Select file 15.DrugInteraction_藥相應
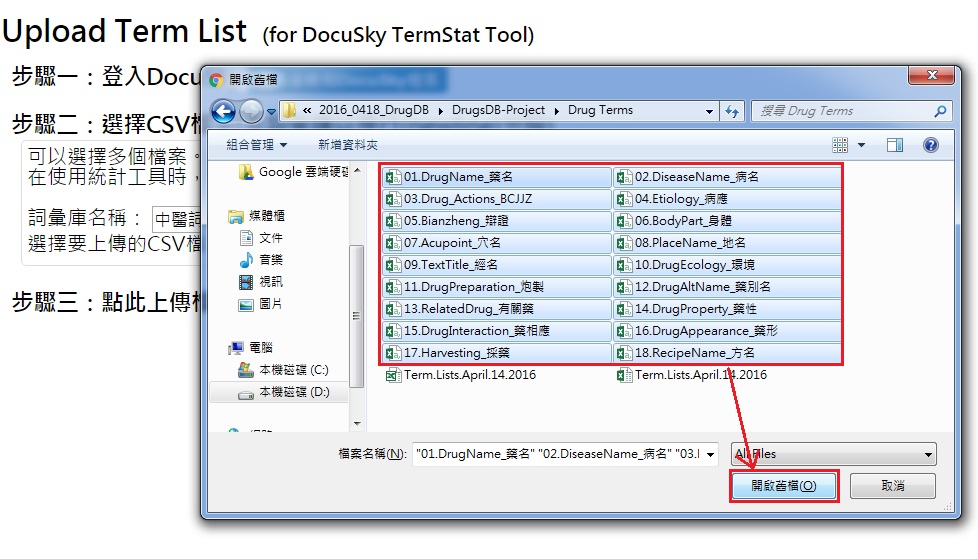The height and width of the screenshot is (559, 978). tap(496, 331)
